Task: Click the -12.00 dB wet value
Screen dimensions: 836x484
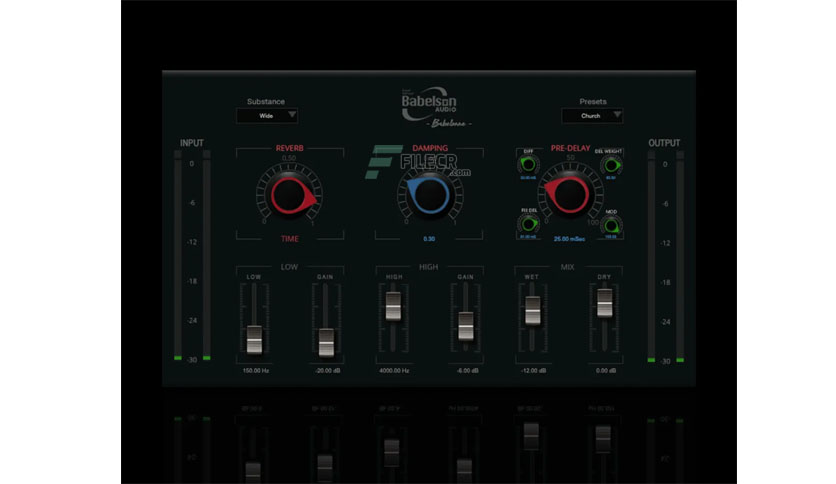Action: coord(533,370)
